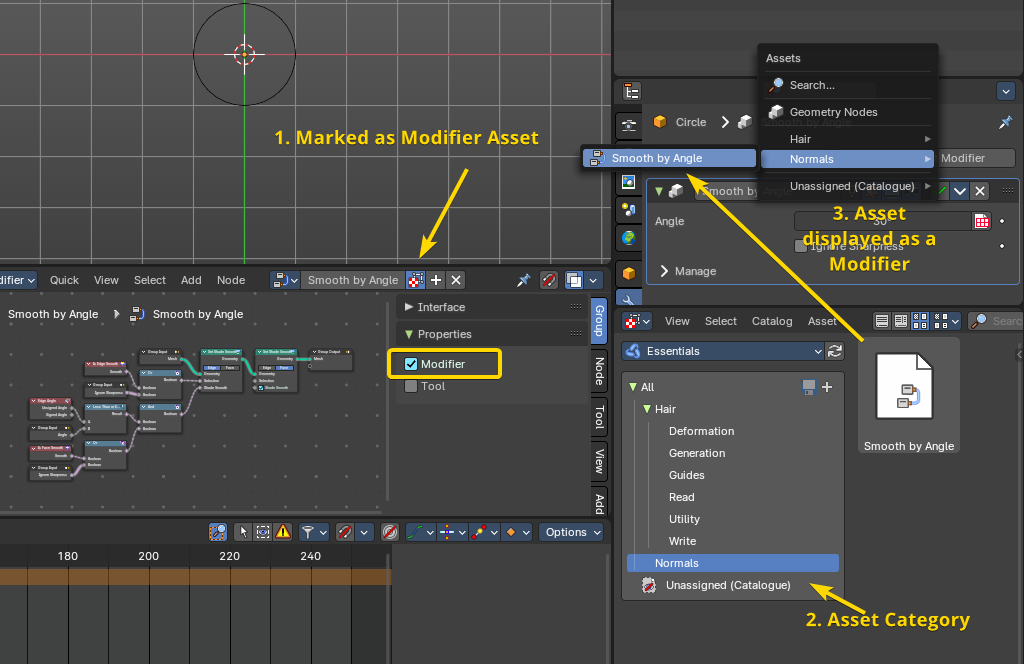The width and height of the screenshot is (1024, 664).
Task: Switch to View sidebar tab
Action: tap(599, 461)
